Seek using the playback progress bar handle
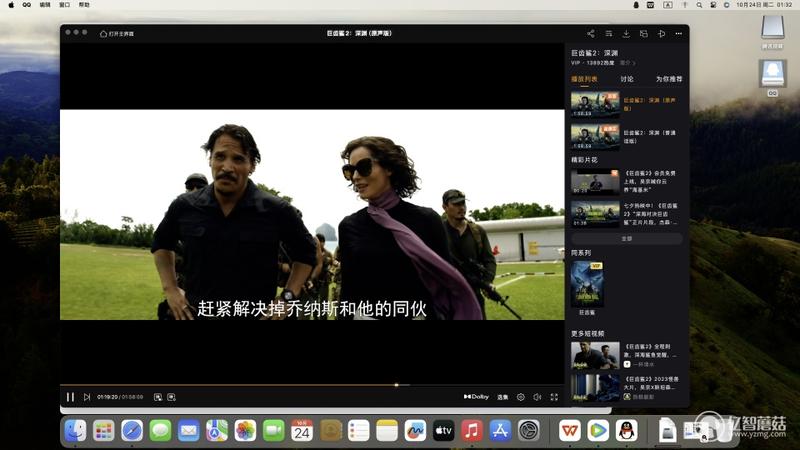Viewport: 800px width, 450px height. [396, 385]
